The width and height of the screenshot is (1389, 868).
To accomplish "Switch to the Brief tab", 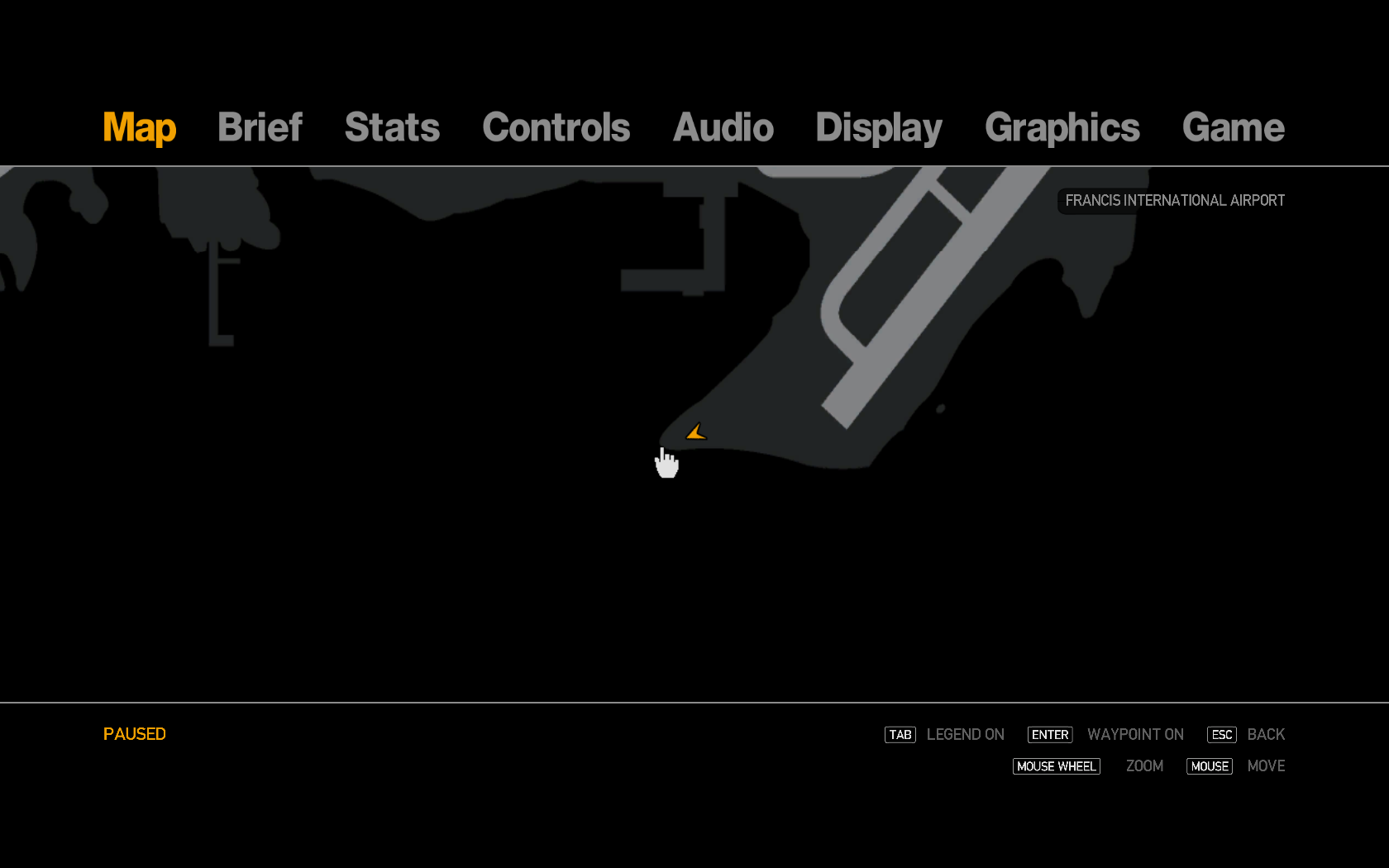I will click(260, 127).
